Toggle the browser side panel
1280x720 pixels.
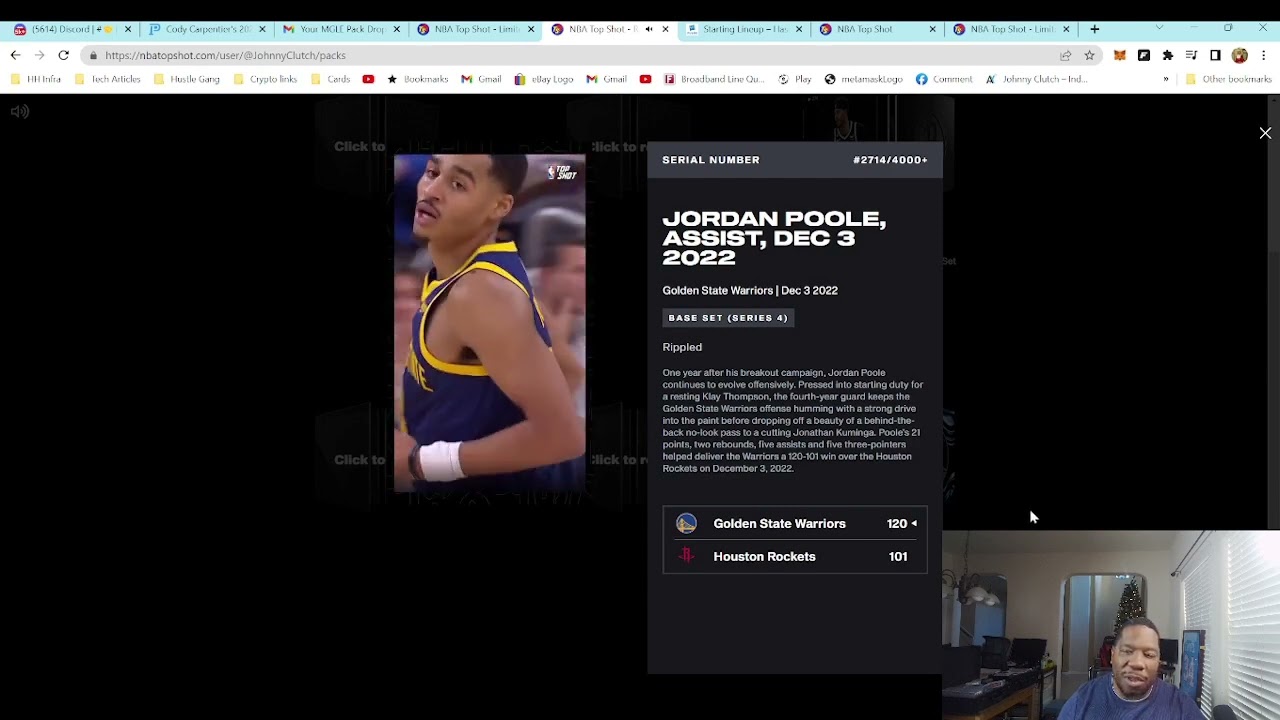coord(1215,55)
